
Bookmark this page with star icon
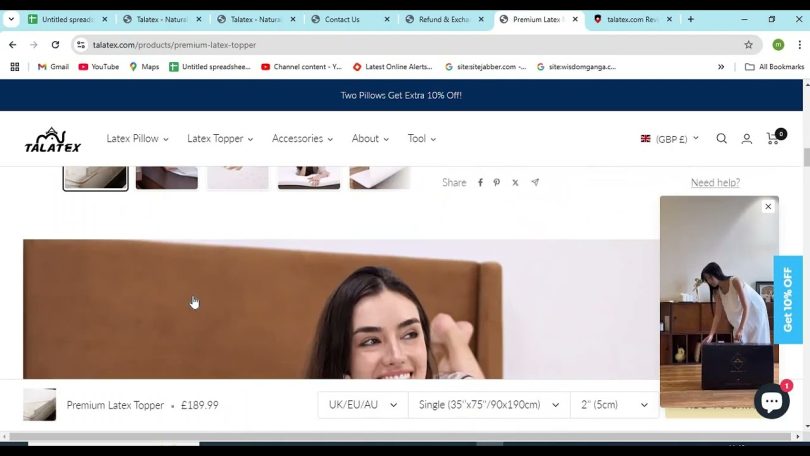point(748,45)
